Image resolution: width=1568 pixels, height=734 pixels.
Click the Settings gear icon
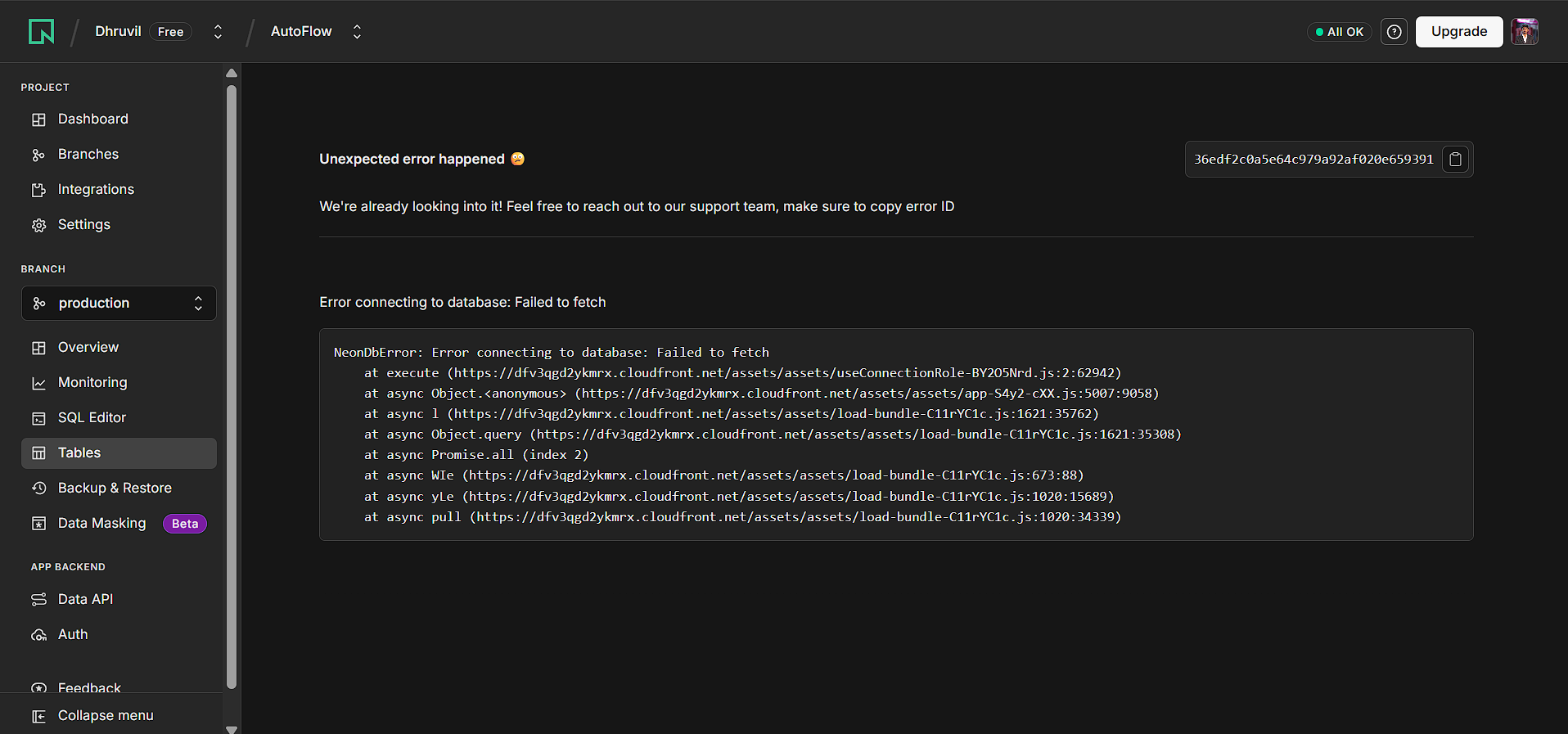coord(38,225)
